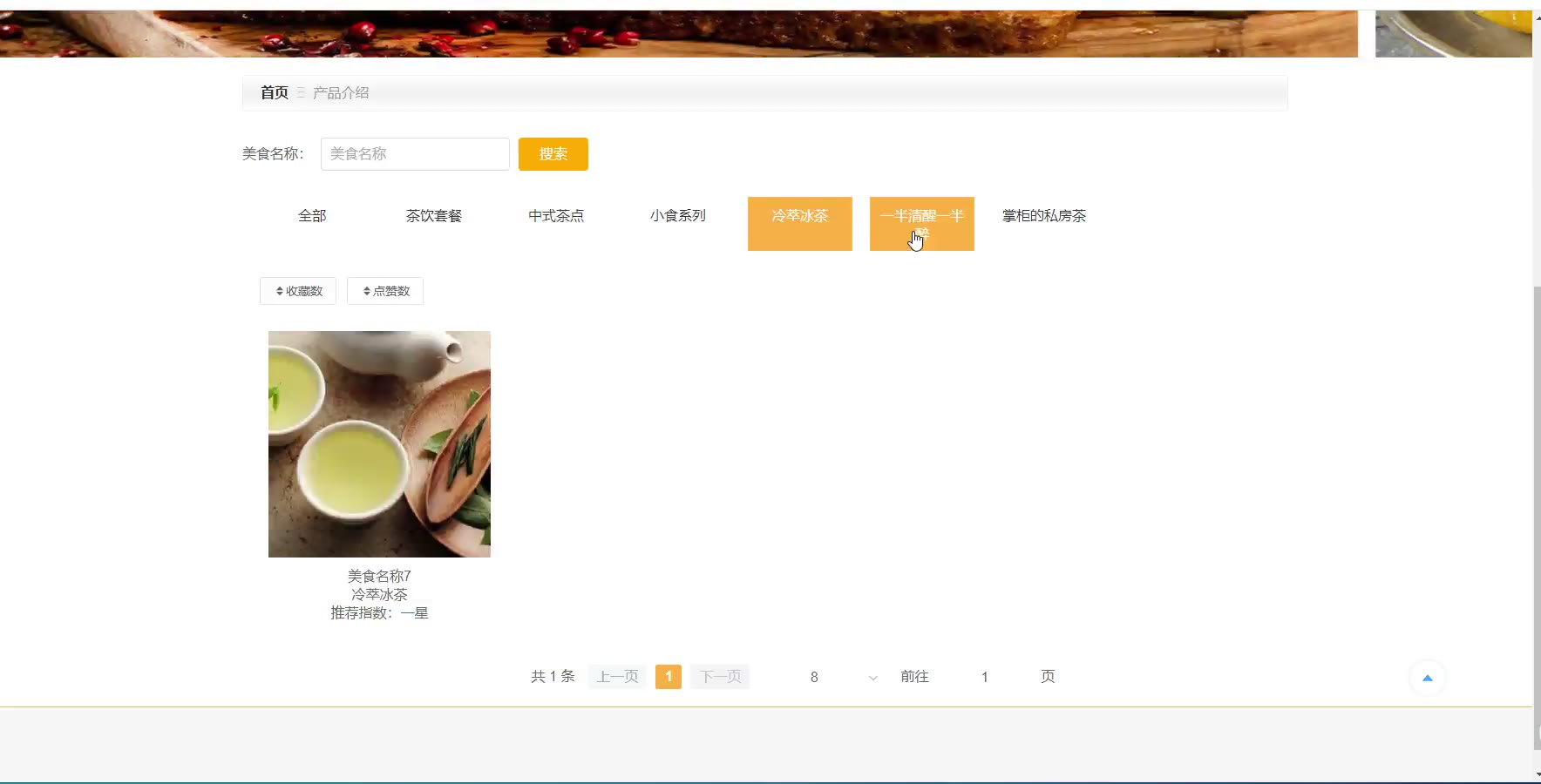The image size is (1541, 784).
Task: Click the 下一页 pagination button
Action: [x=720, y=677]
